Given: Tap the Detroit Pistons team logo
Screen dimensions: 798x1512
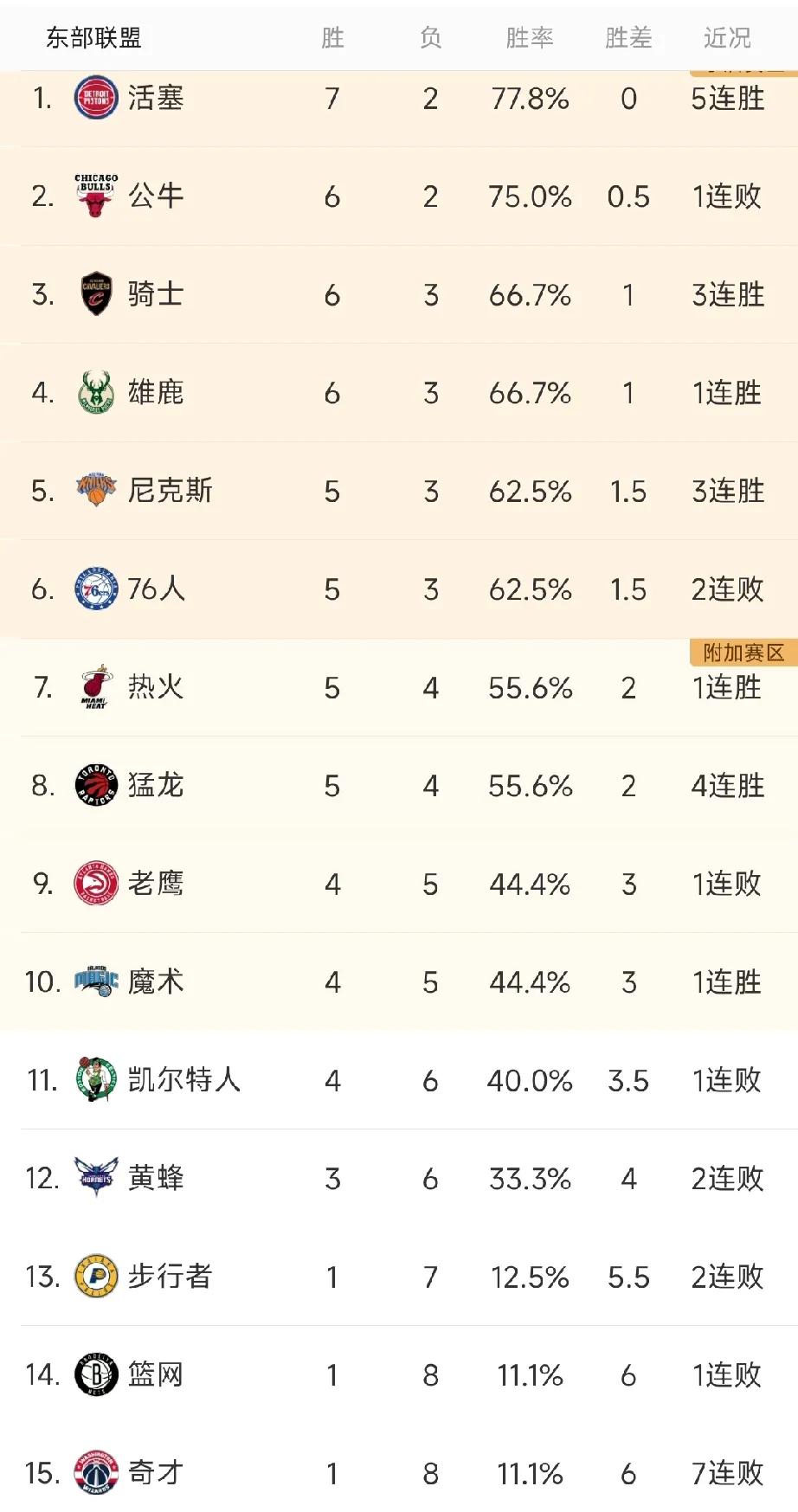Looking at the screenshot, I should (96, 98).
